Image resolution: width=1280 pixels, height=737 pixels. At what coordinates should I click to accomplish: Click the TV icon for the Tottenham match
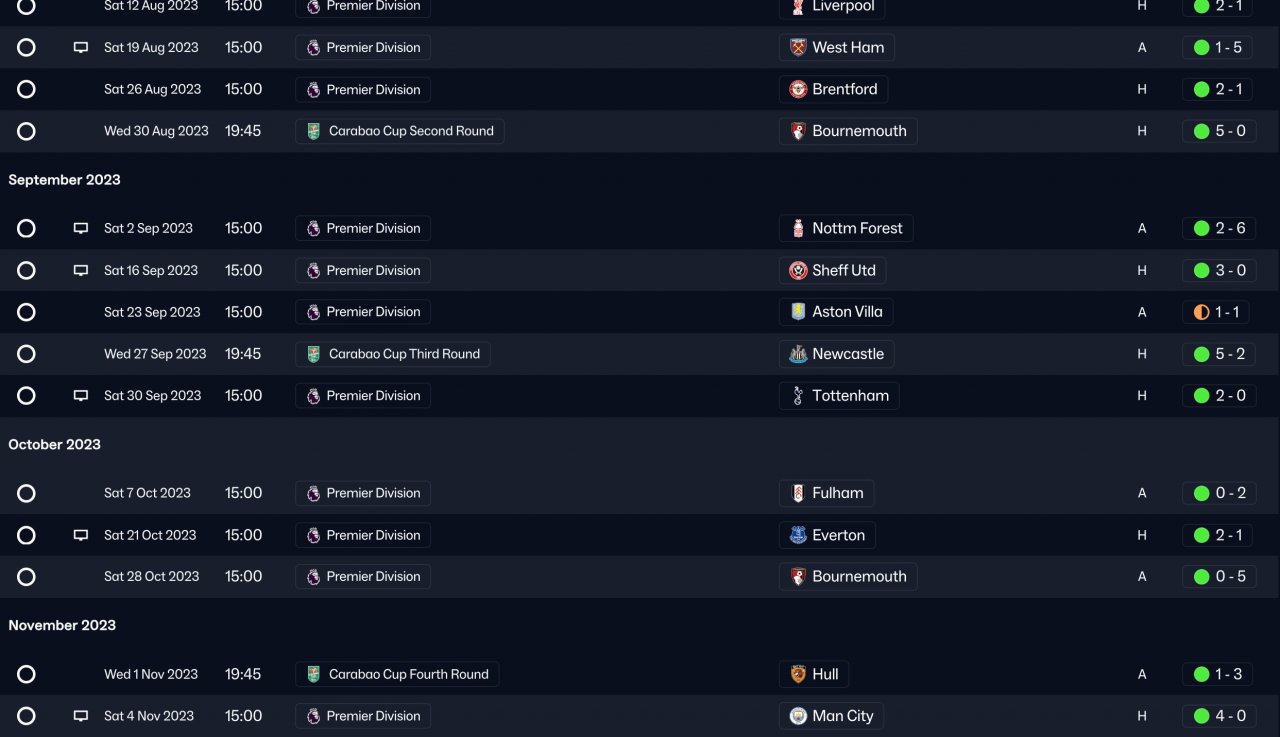point(81,396)
